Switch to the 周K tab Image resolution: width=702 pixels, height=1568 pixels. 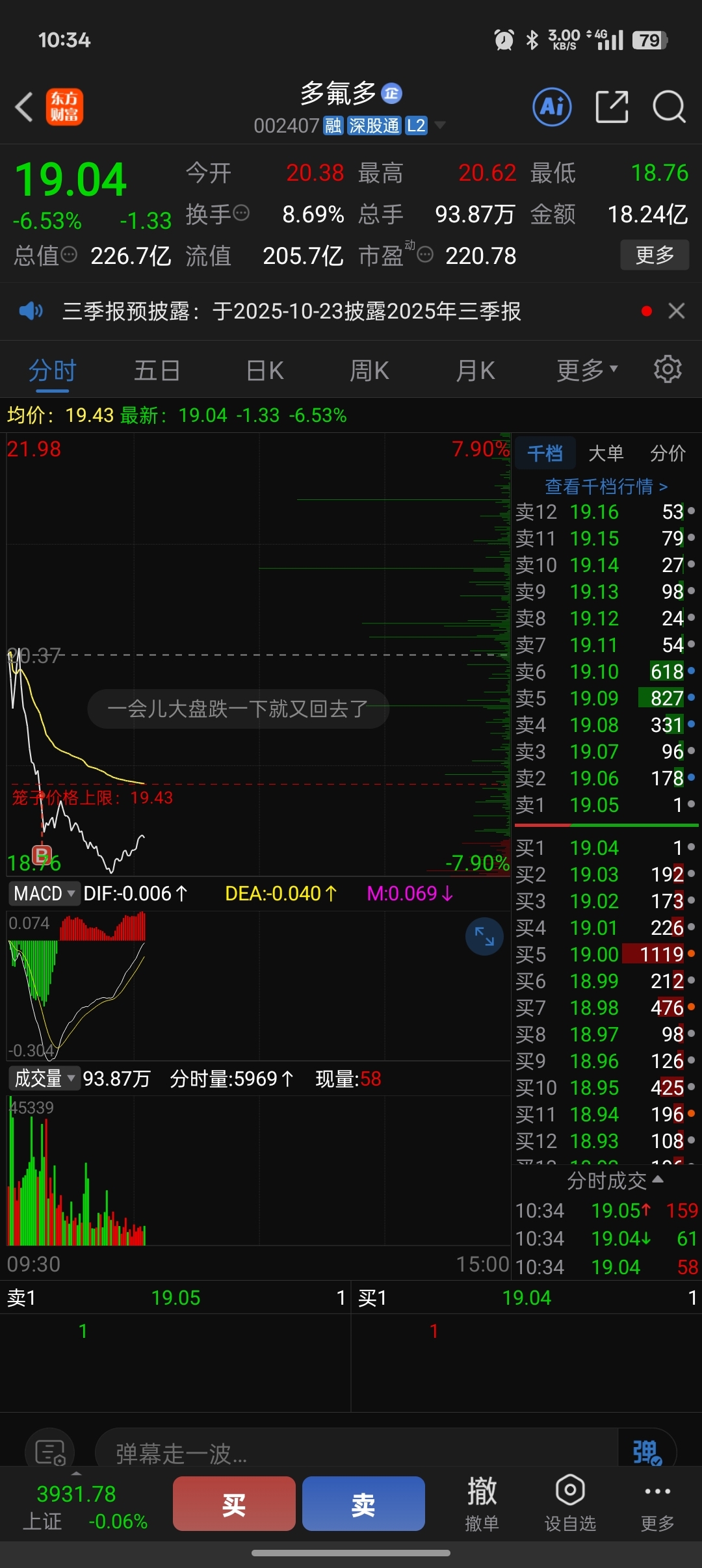point(369,370)
